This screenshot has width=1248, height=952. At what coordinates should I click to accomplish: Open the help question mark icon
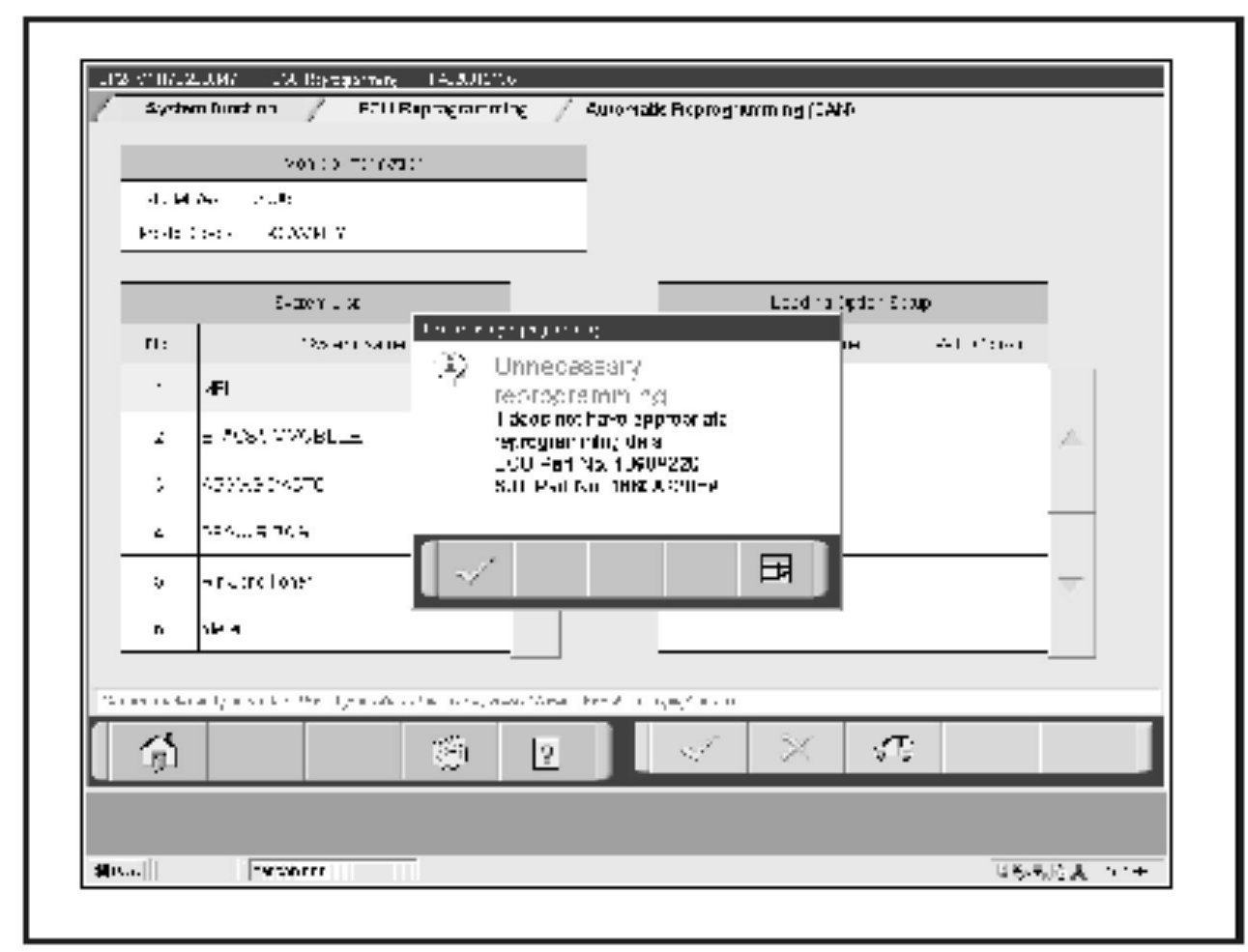pos(546,752)
